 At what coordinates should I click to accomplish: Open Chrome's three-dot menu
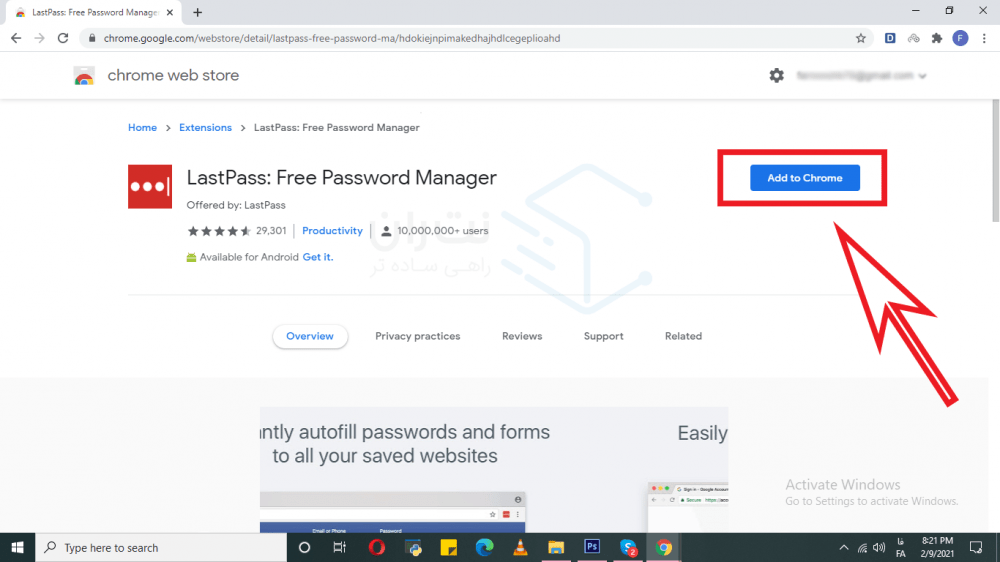[983, 38]
